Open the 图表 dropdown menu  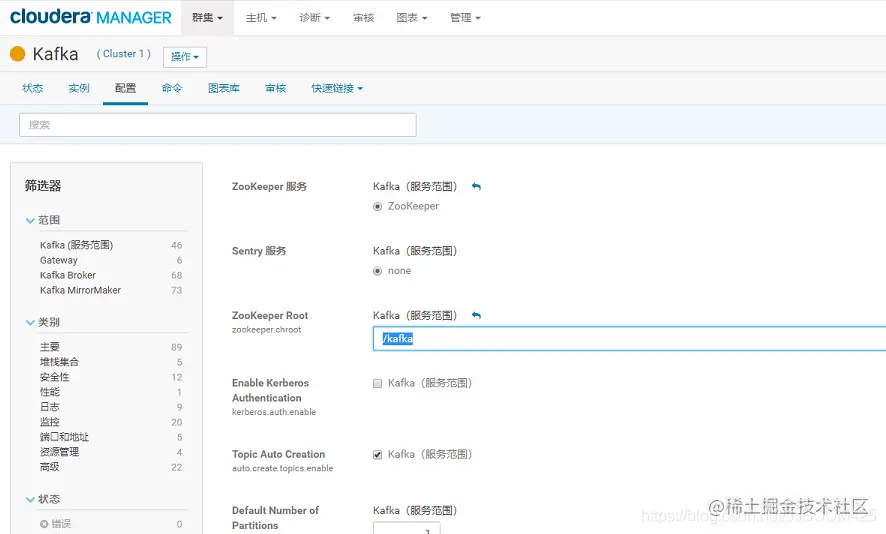[x=412, y=18]
